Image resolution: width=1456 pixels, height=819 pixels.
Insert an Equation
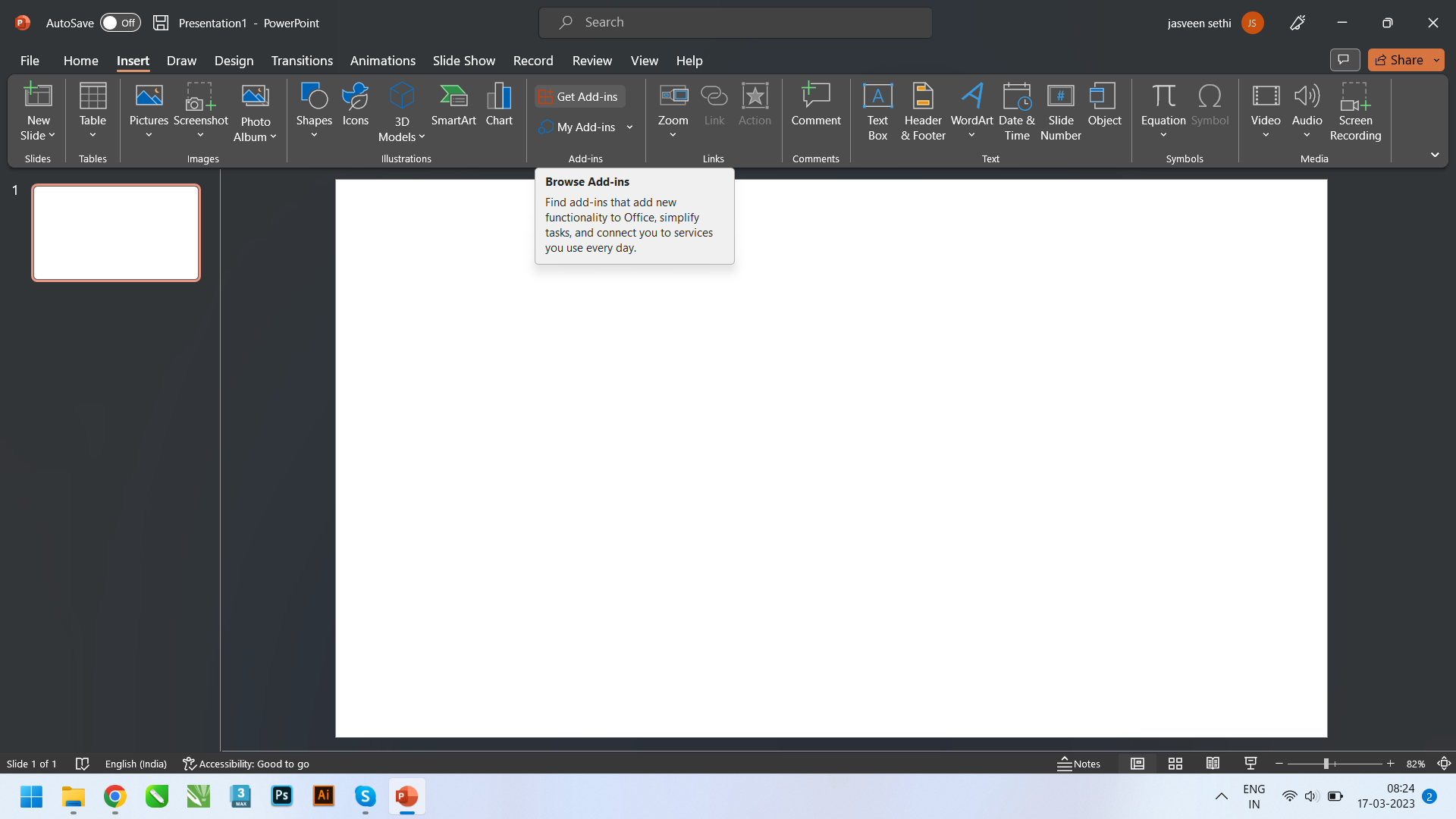[x=1163, y=111]
